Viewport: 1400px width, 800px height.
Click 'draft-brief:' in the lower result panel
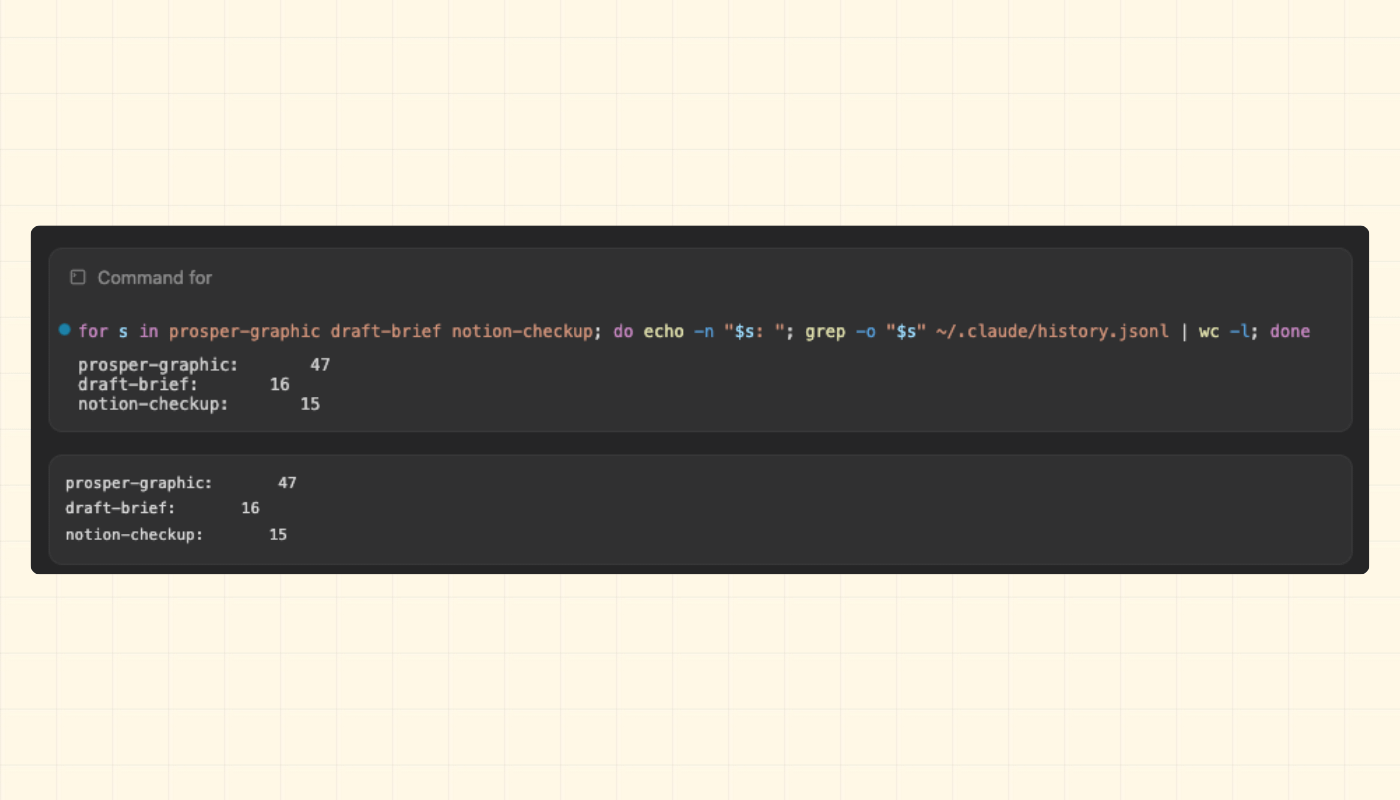click(x=120, y=509)
